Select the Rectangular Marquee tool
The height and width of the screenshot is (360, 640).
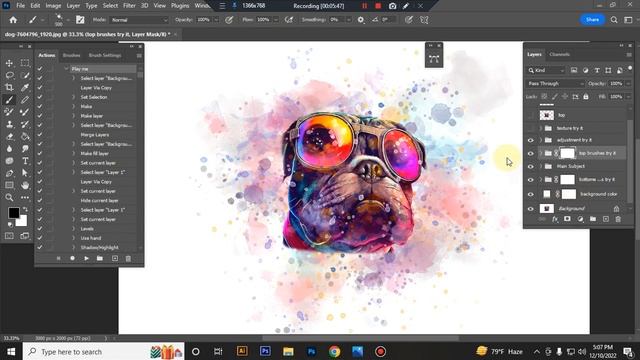[25, 63]
